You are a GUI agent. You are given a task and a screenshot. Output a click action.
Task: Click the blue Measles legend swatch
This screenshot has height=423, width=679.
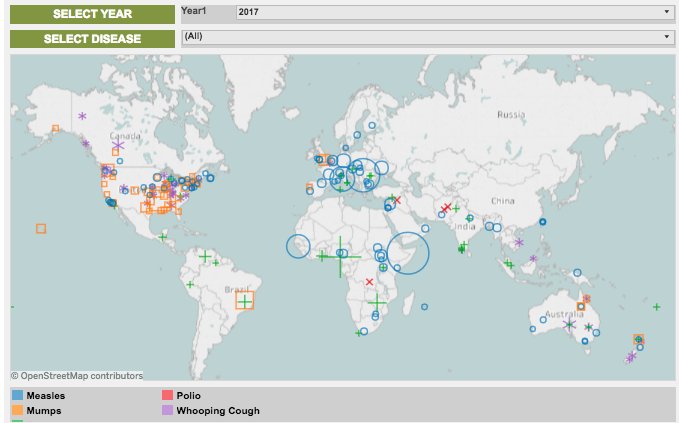coord(18,396)
